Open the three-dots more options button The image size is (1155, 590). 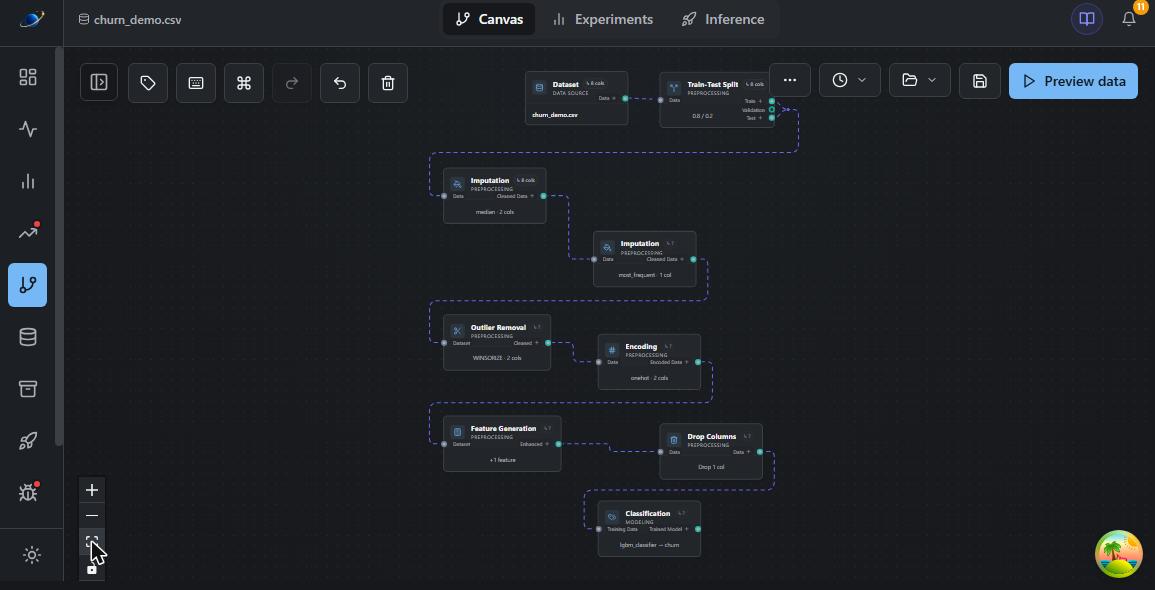[x=790, y=80]
